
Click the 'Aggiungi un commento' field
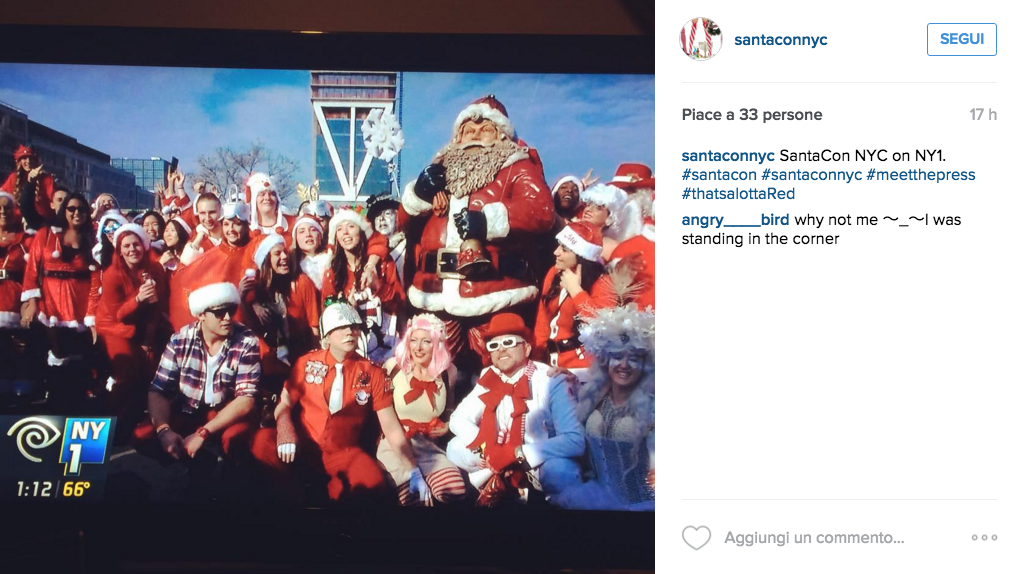[x=814, y=538]
